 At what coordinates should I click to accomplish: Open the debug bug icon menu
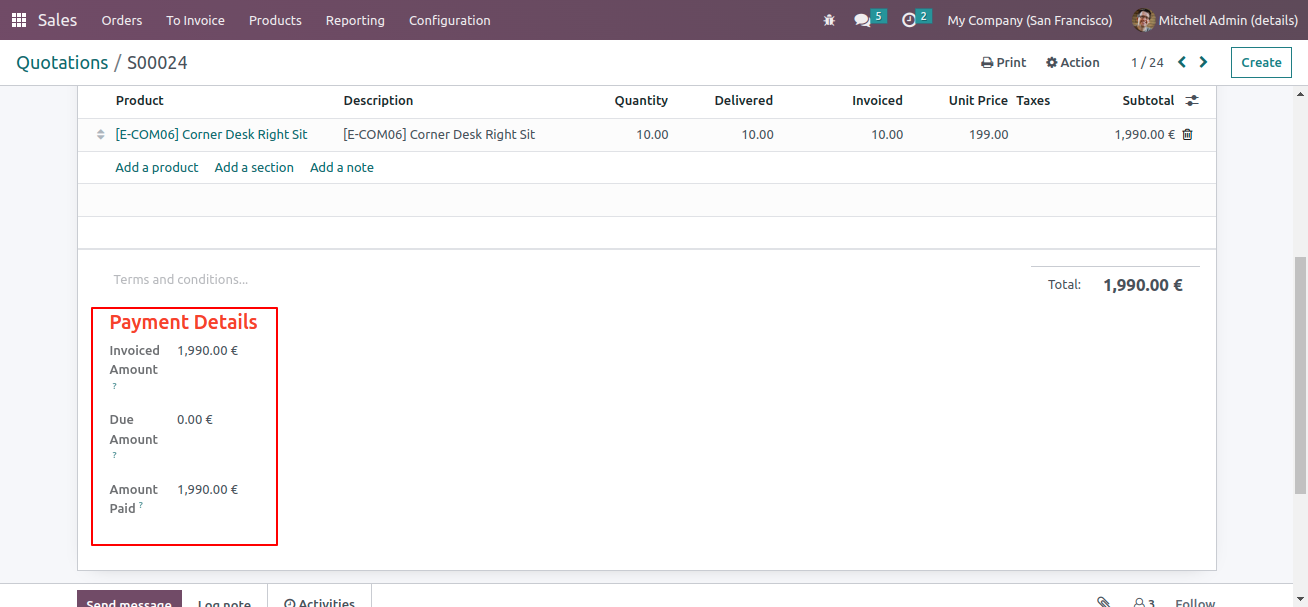[x=829, y=20]
